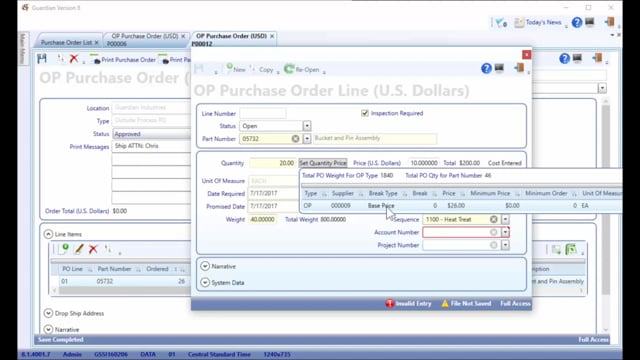
Task: Click the Price (U.S. Dollars) input field
Action: [424, 163]
